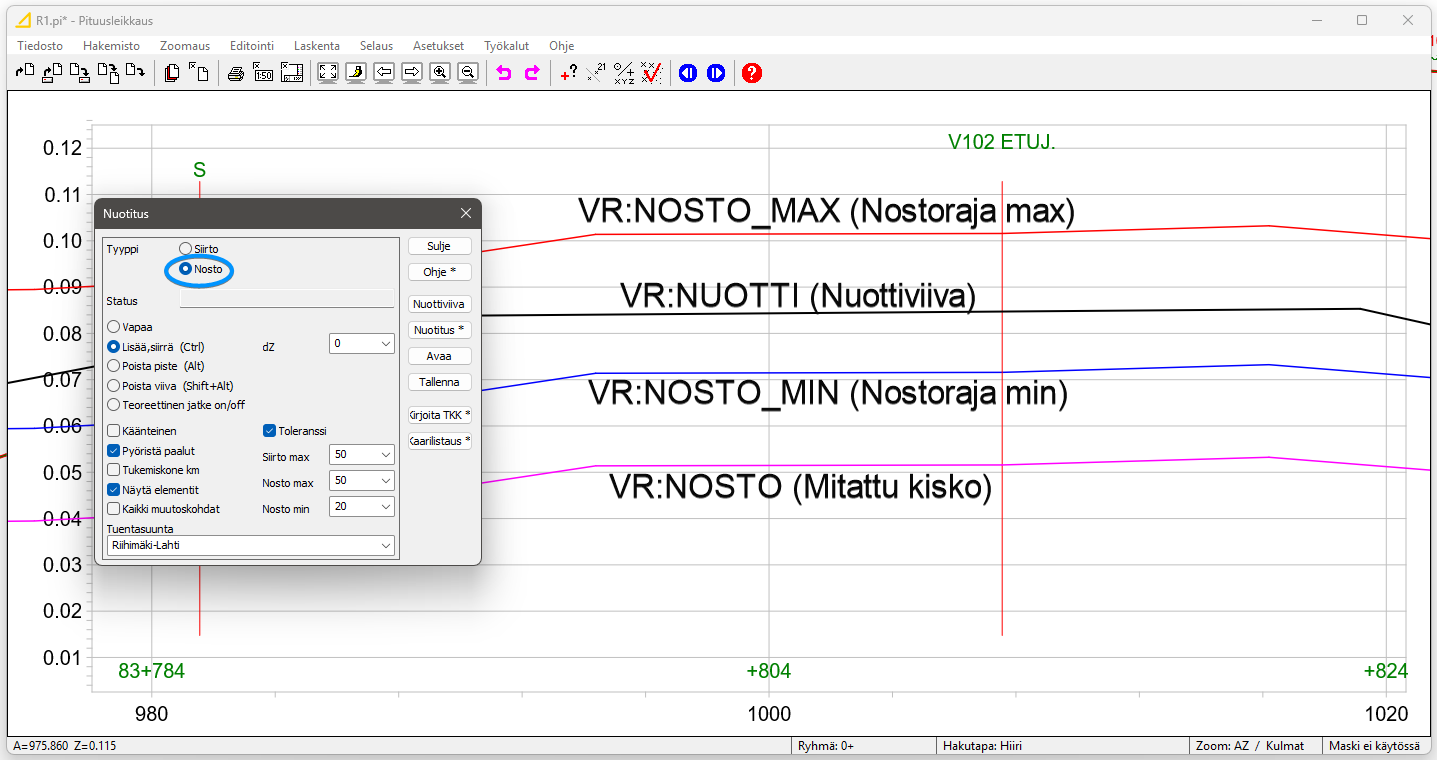
Task: Select the red XYZ check toolbar icon
Action: click(x=651, y=72)
